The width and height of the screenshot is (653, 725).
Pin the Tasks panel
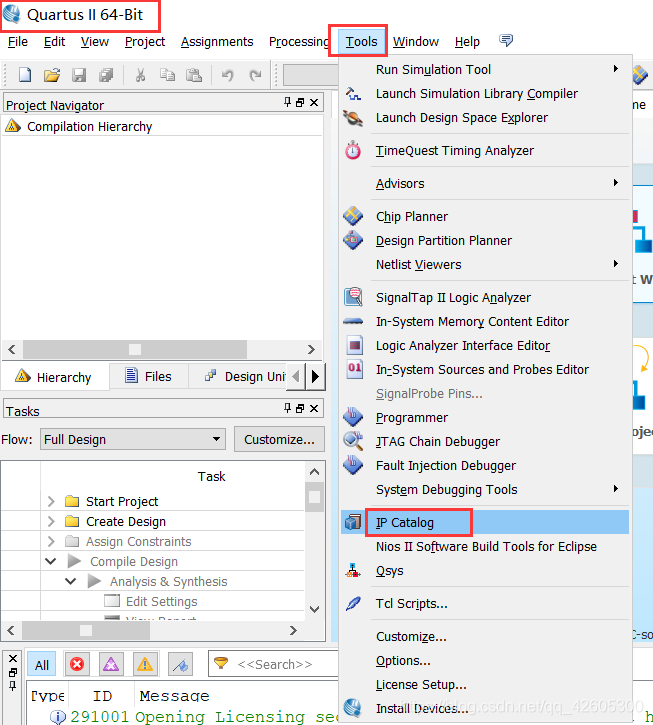(288, 408)
